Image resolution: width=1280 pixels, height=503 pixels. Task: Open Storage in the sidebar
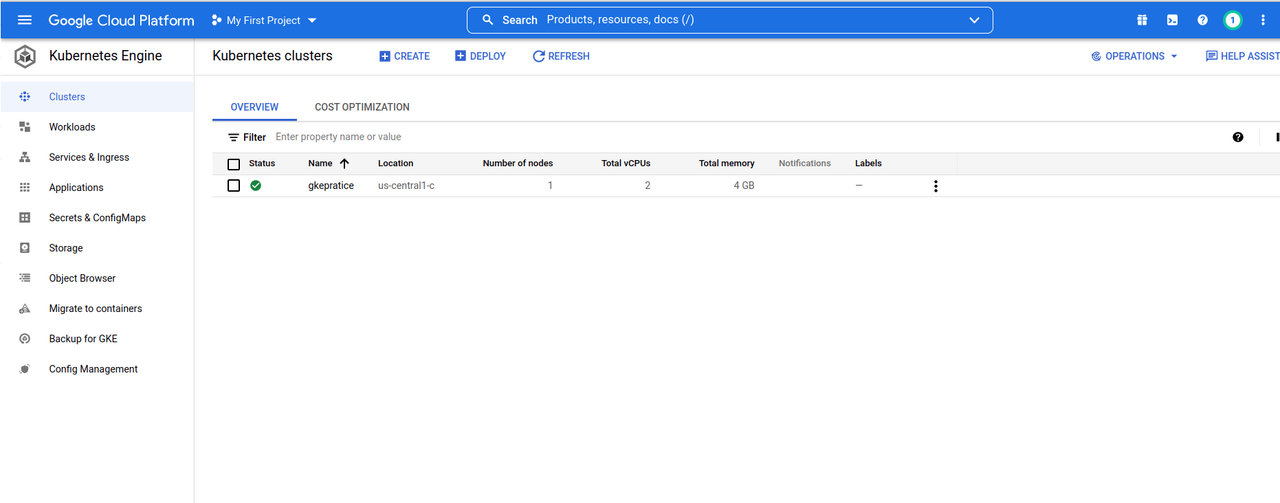click(66, 248)
